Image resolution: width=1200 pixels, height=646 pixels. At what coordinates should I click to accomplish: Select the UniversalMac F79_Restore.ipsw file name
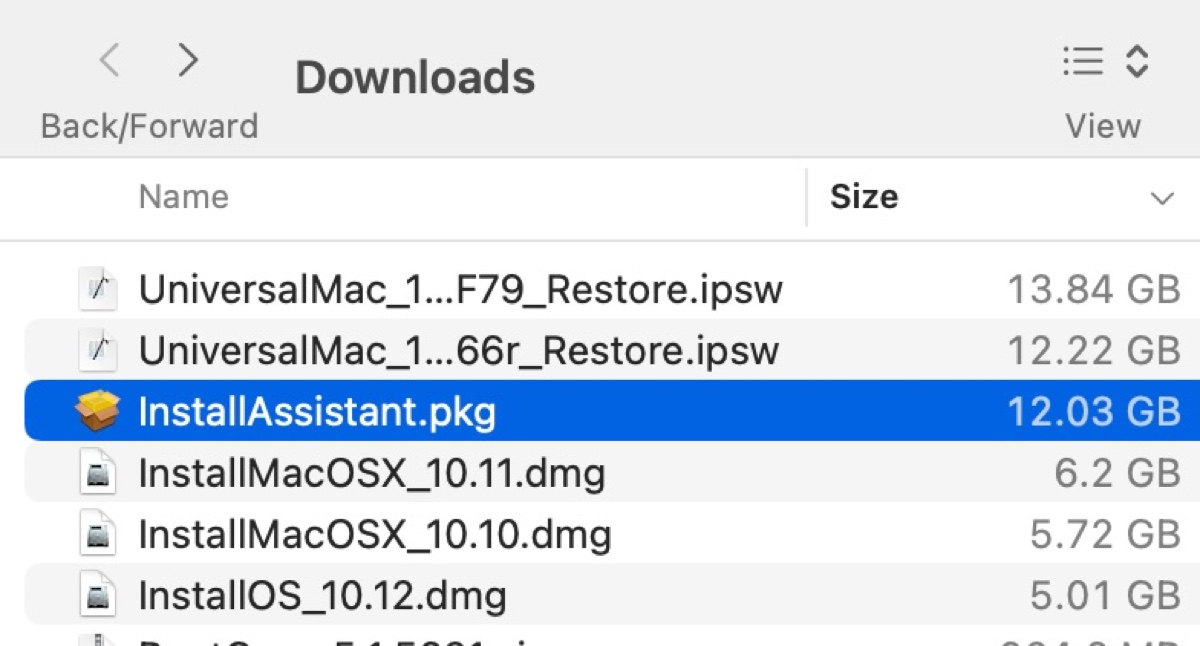(460, 290)
